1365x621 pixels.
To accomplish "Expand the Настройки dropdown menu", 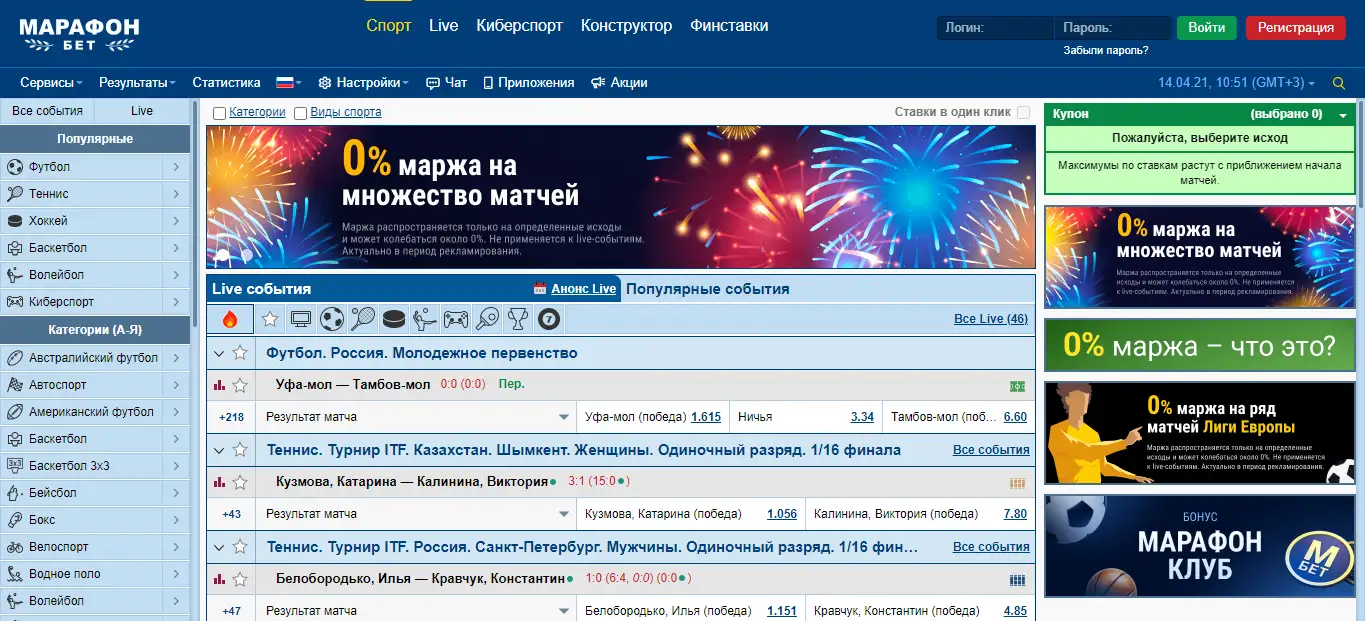I will tap(363, 83).
